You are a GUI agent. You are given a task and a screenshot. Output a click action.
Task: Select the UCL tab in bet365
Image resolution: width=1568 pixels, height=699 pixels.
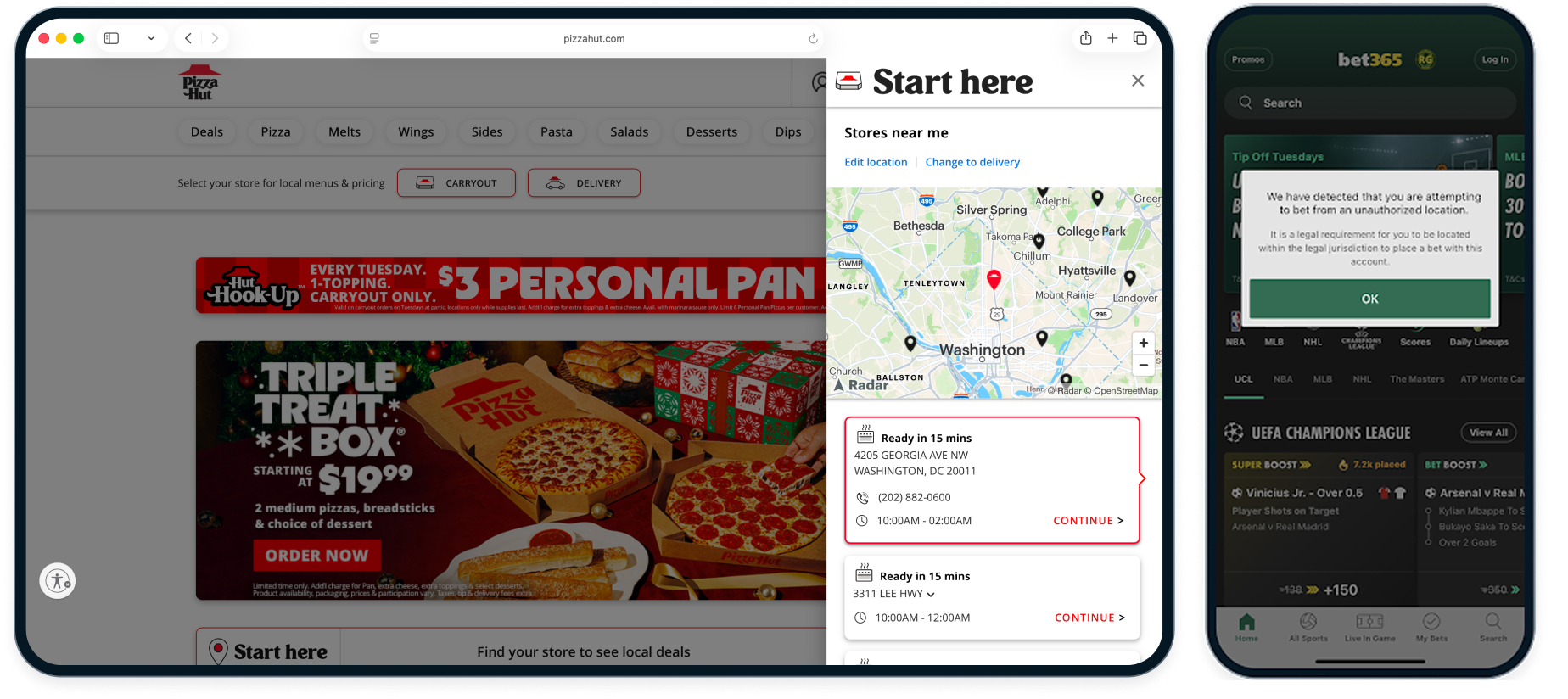pos(1244,379)
